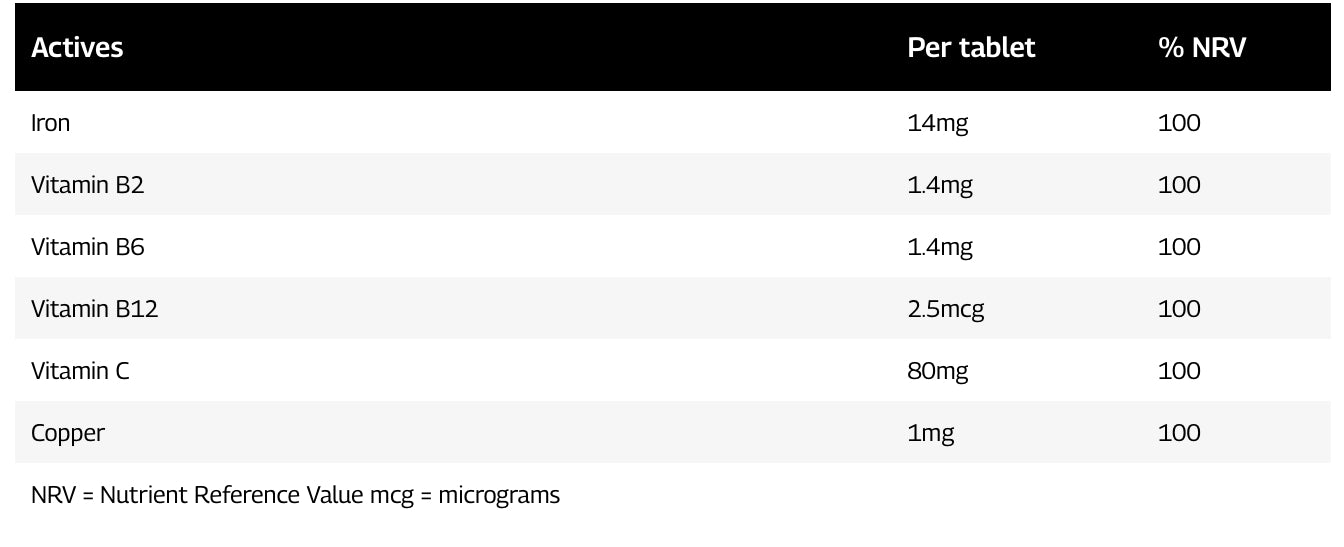
Task: Click the 80mg value for Vitamin C
Action: 938,372
